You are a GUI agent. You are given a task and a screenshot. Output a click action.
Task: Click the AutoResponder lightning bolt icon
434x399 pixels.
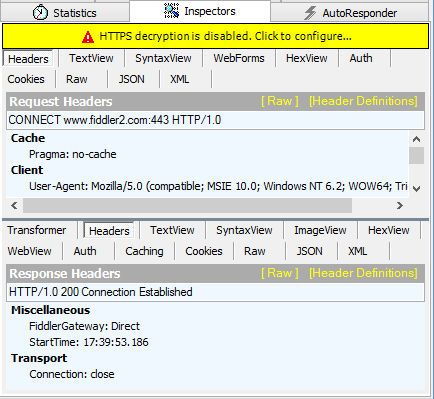310,13
